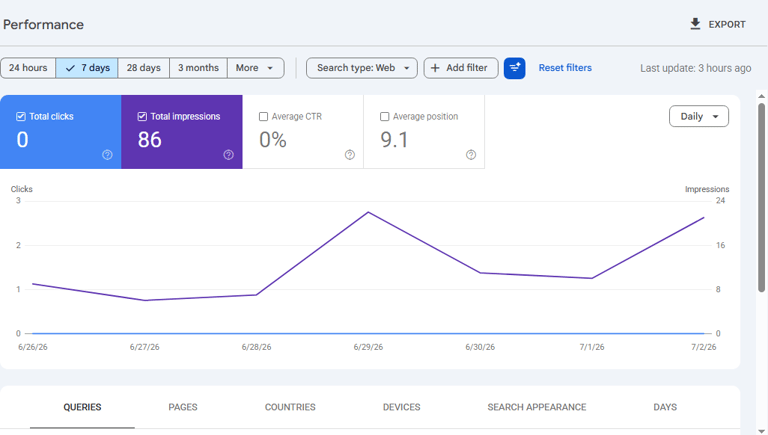The image size is (768, 435).
Task: Click the scrollbar up arrow
Action: [761, 97]
